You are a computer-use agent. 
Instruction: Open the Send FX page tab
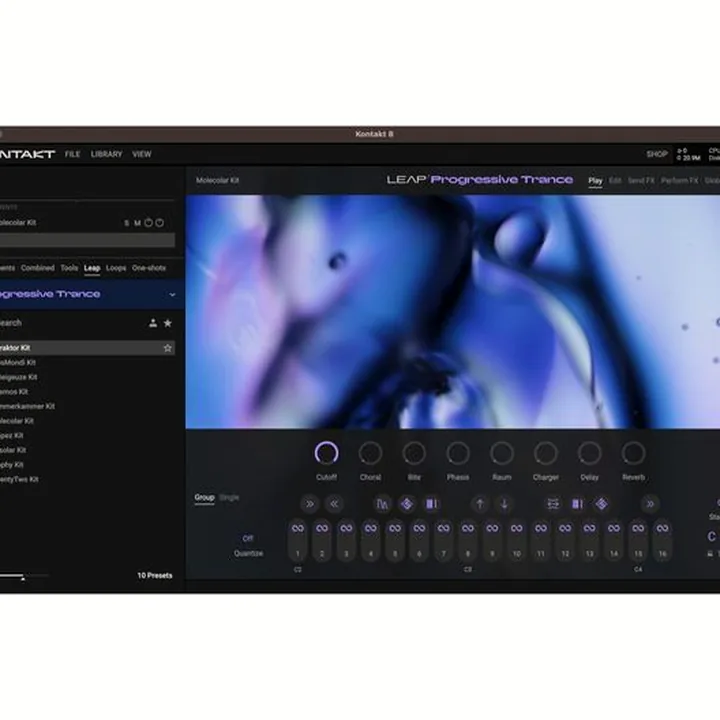tap(641, 180)
